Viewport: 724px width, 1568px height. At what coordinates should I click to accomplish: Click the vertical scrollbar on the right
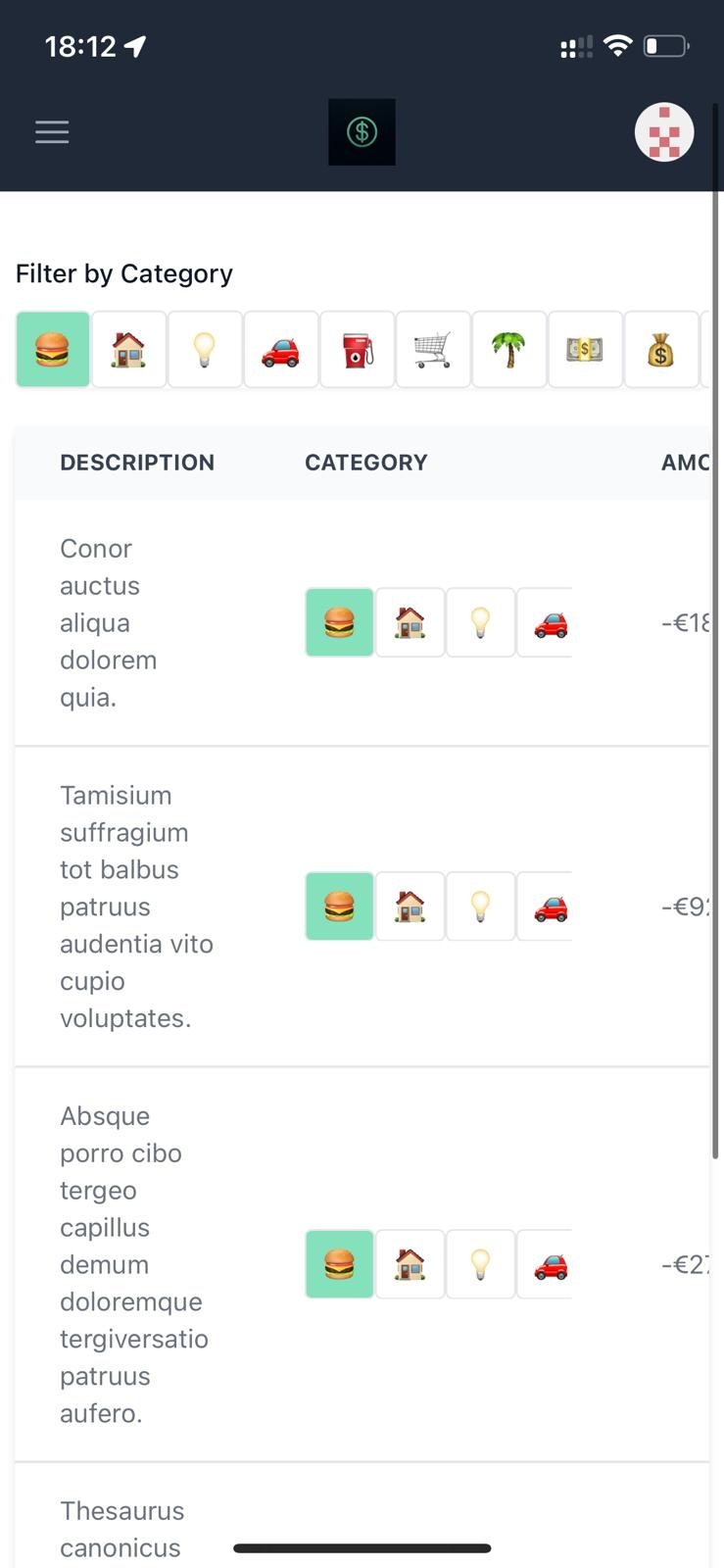(716, 627)
